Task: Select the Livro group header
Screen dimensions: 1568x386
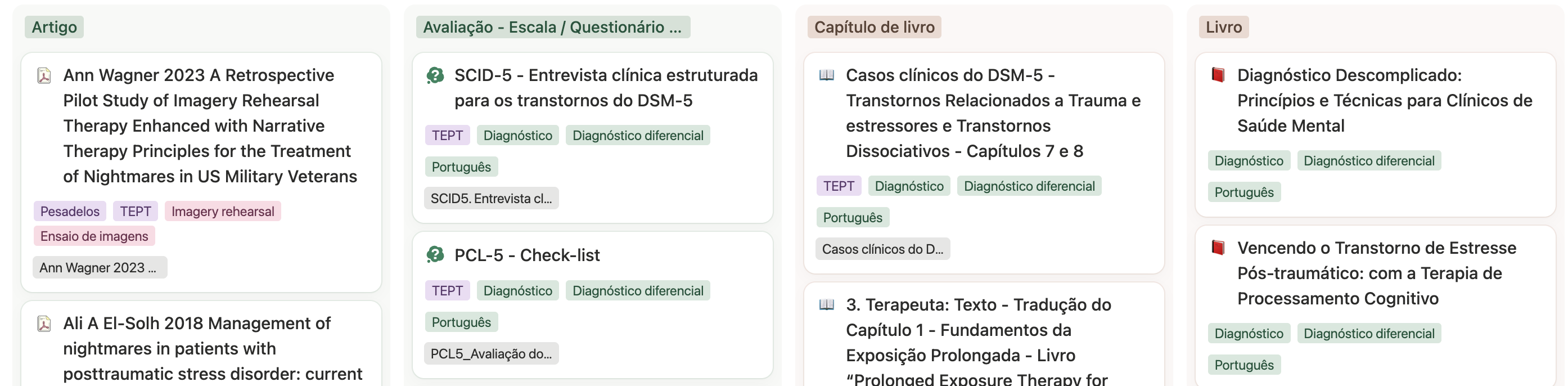Action: 1223,28
